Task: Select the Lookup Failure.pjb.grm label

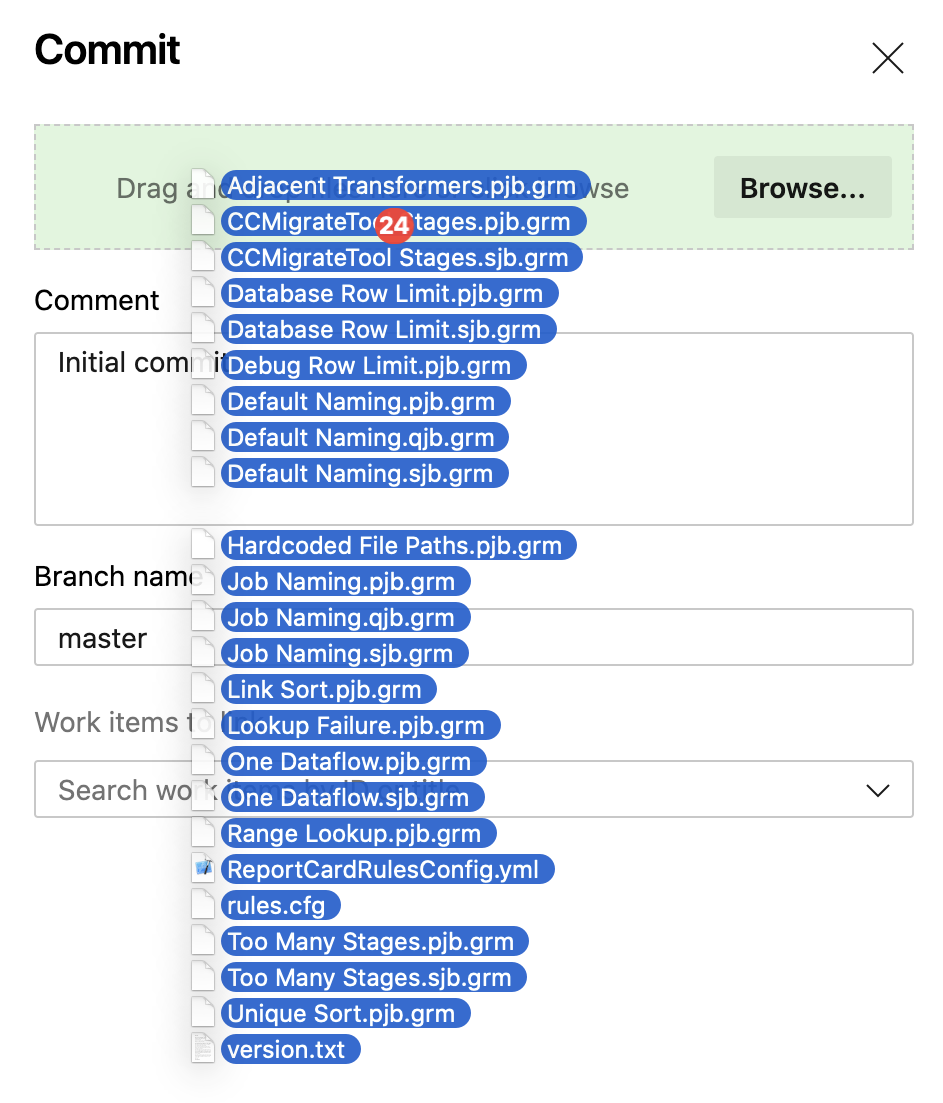Action: [x=356, y=726]
